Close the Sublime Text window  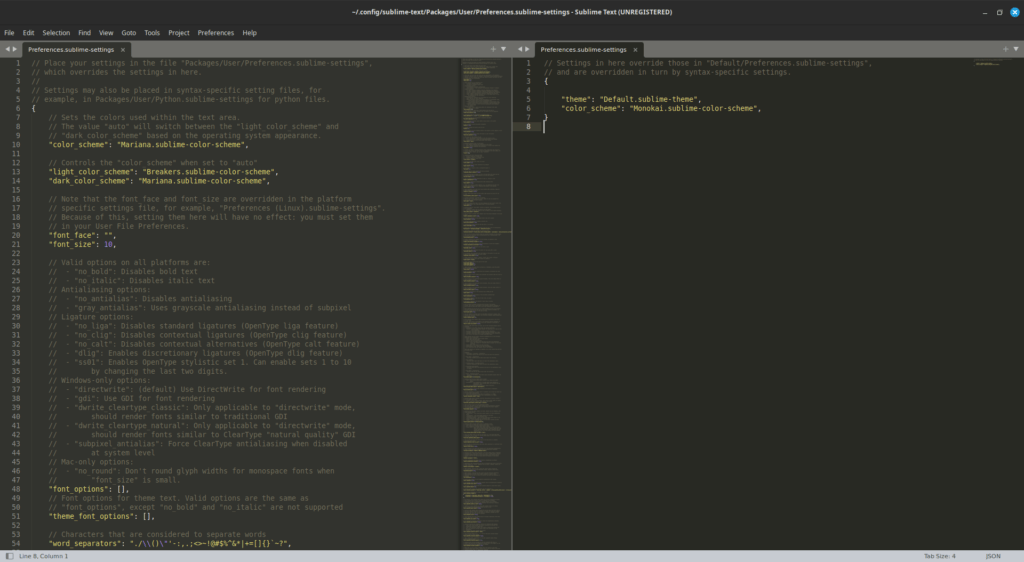pyautogui.click(x=1015, y=12)
